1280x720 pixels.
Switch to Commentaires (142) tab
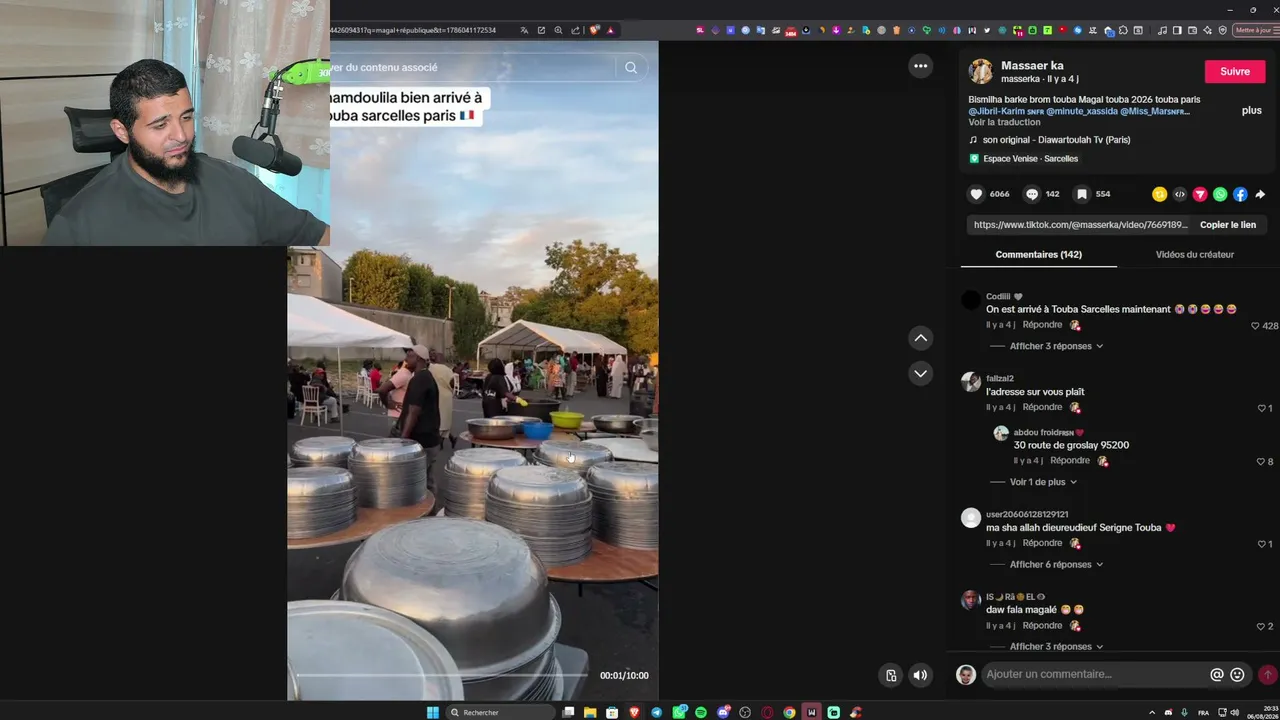click(x=1038, y=254)
